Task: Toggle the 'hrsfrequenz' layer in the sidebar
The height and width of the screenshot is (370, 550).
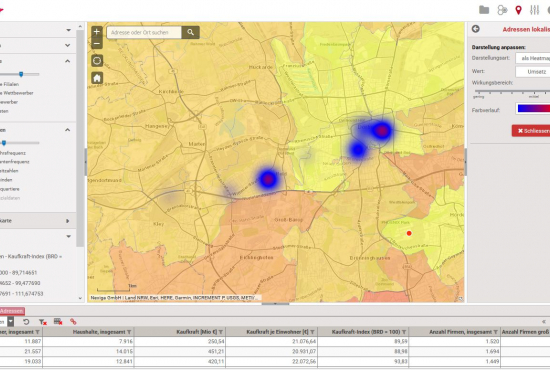Action: (13, 153)
